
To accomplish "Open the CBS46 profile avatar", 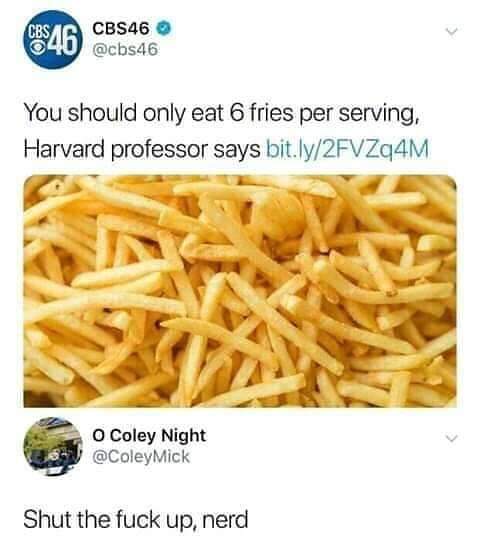I will click(53, 39).
